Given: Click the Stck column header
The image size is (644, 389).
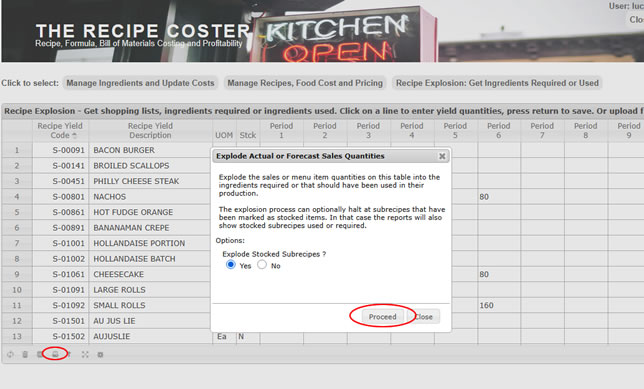Looking at the screenshot, I should tap(248, 135).
